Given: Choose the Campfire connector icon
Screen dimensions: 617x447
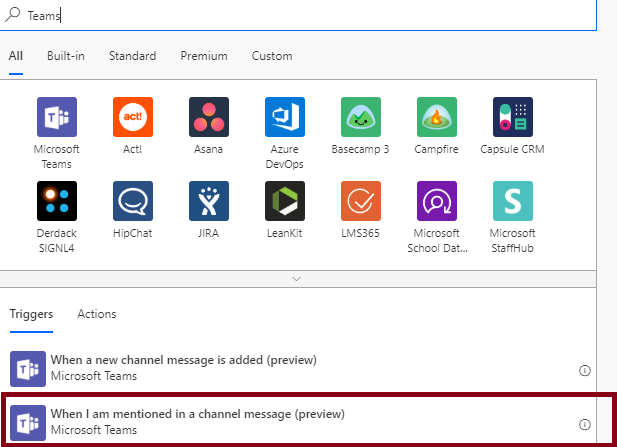Looking at the screenshot, I should [x=436, y=117].
